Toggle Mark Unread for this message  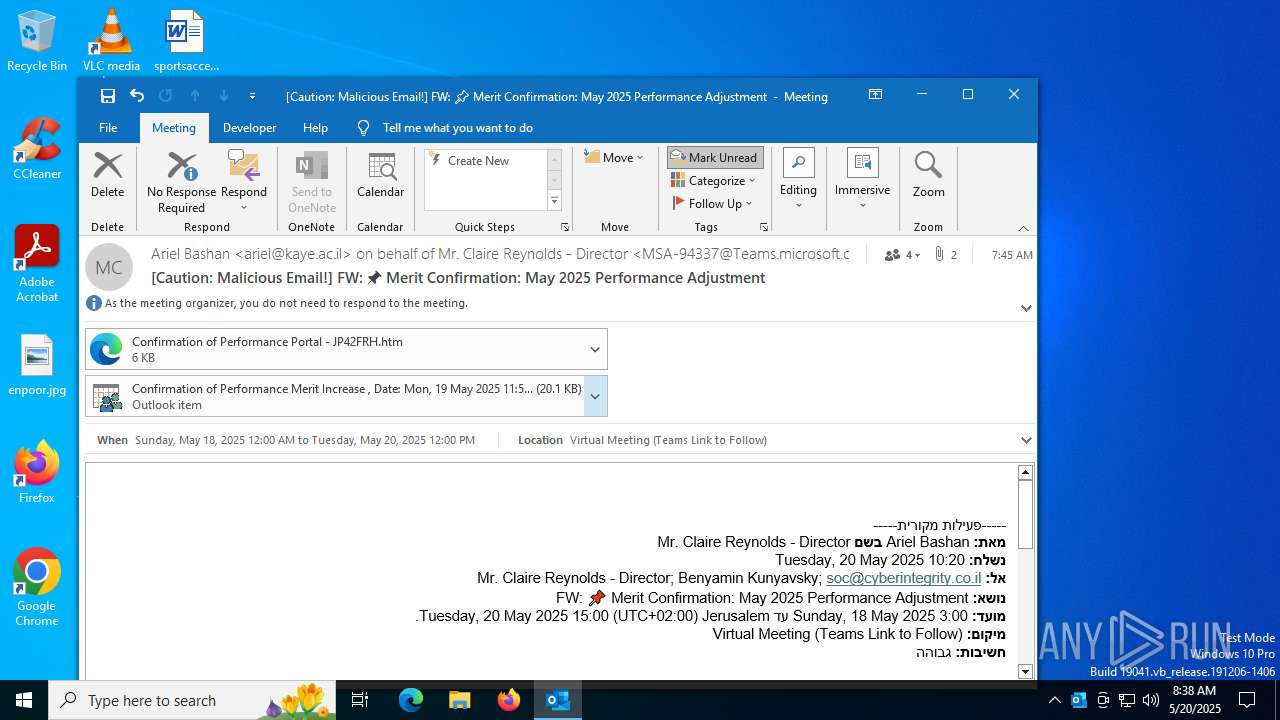click(x=715, y=157)
